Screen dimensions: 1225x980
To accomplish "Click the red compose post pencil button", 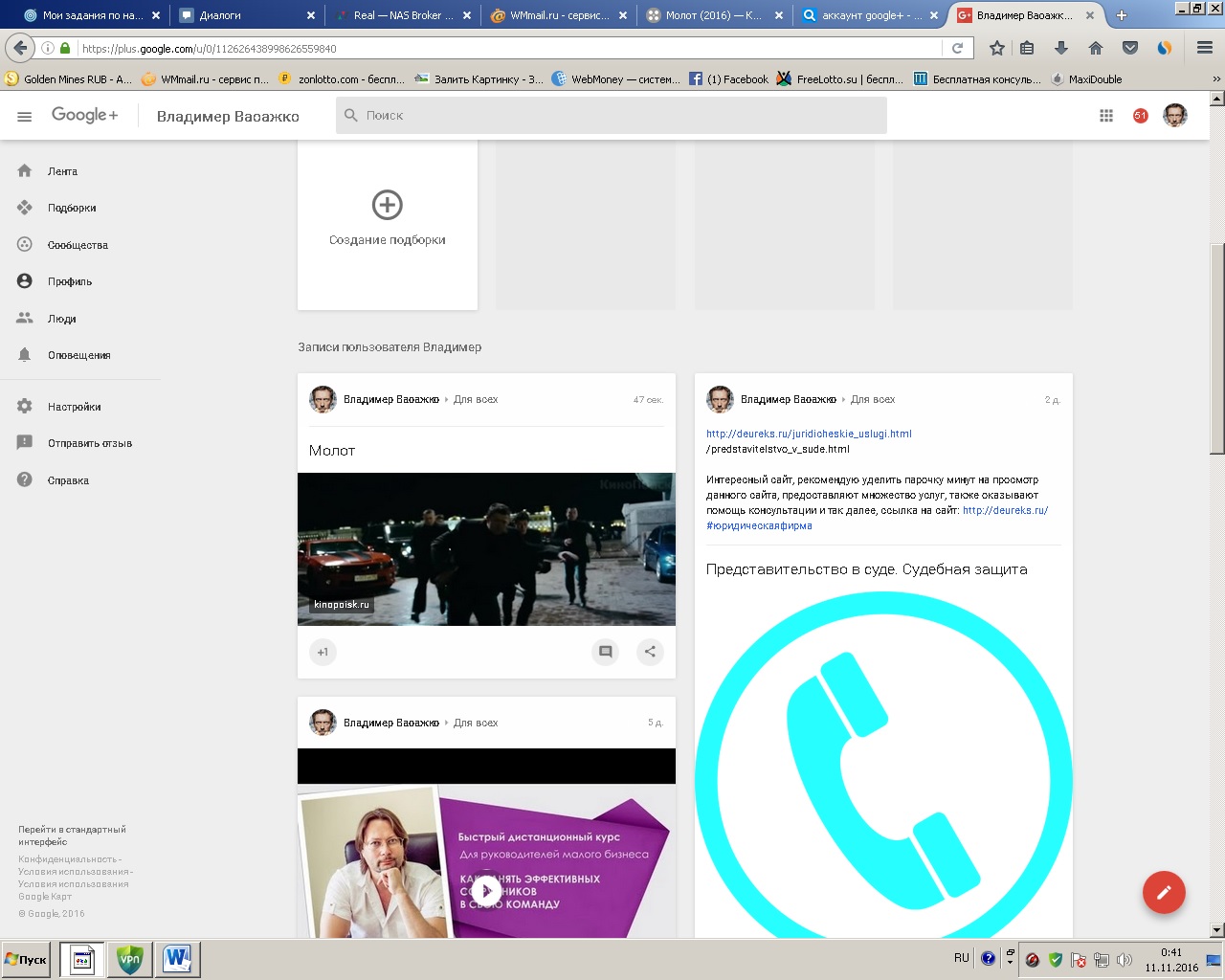I will pyautogui.click(x=1164, y=893).
